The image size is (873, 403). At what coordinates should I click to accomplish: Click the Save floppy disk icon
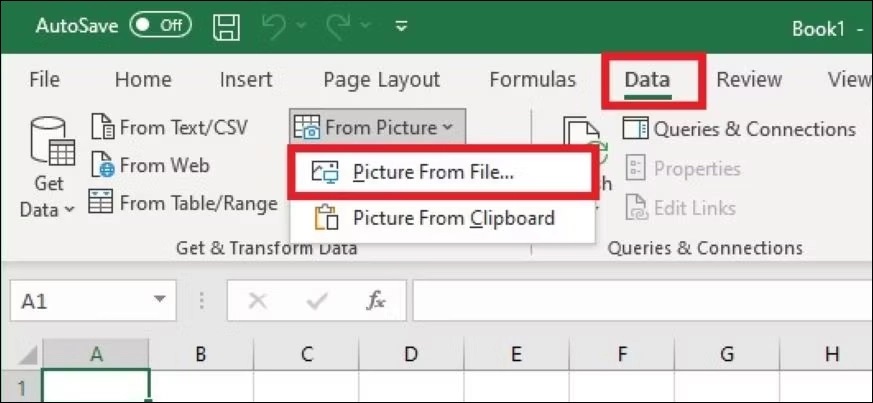(x=227, y=27)
